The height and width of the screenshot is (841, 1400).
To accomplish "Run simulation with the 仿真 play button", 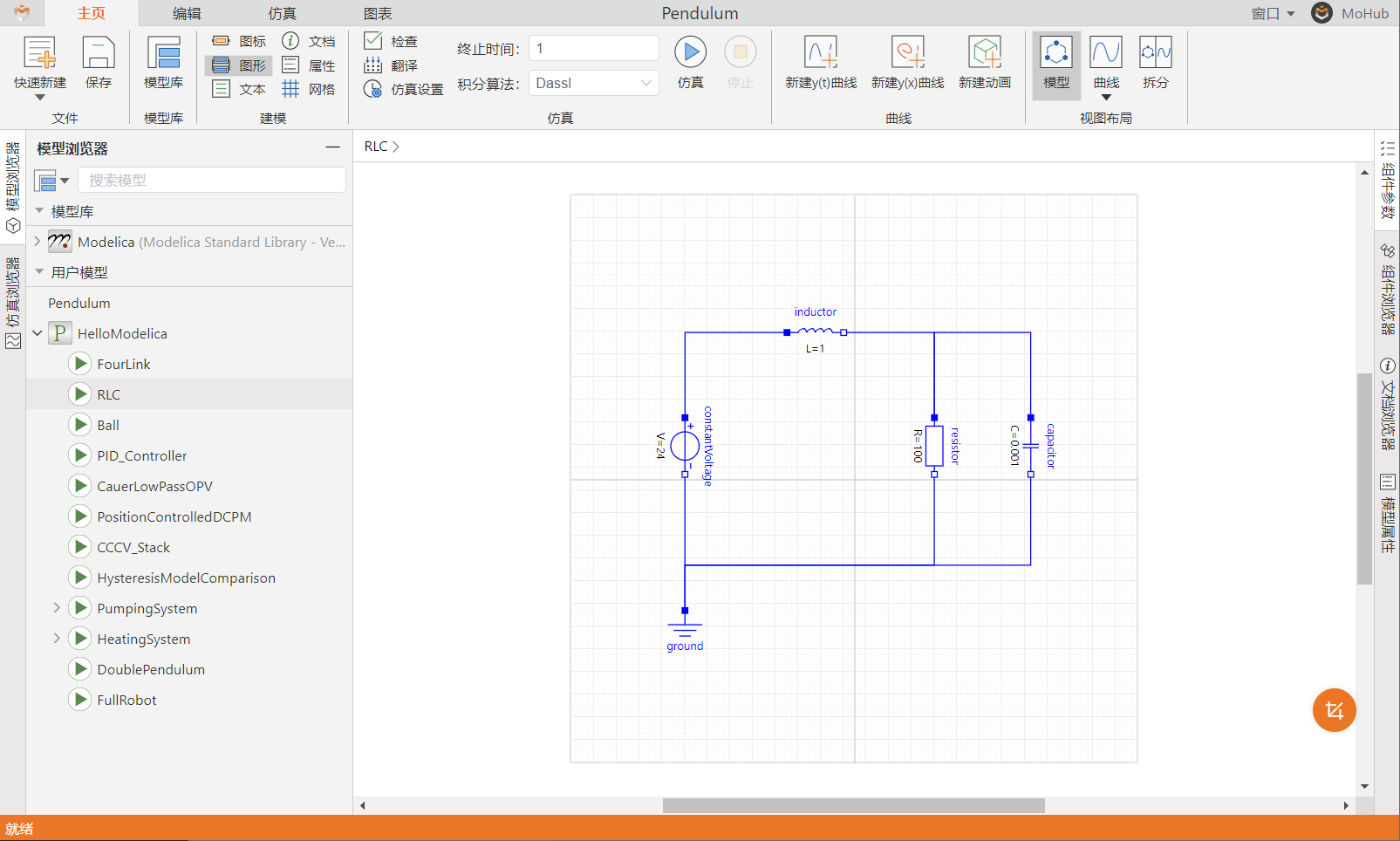I will (x=690, y=52).
